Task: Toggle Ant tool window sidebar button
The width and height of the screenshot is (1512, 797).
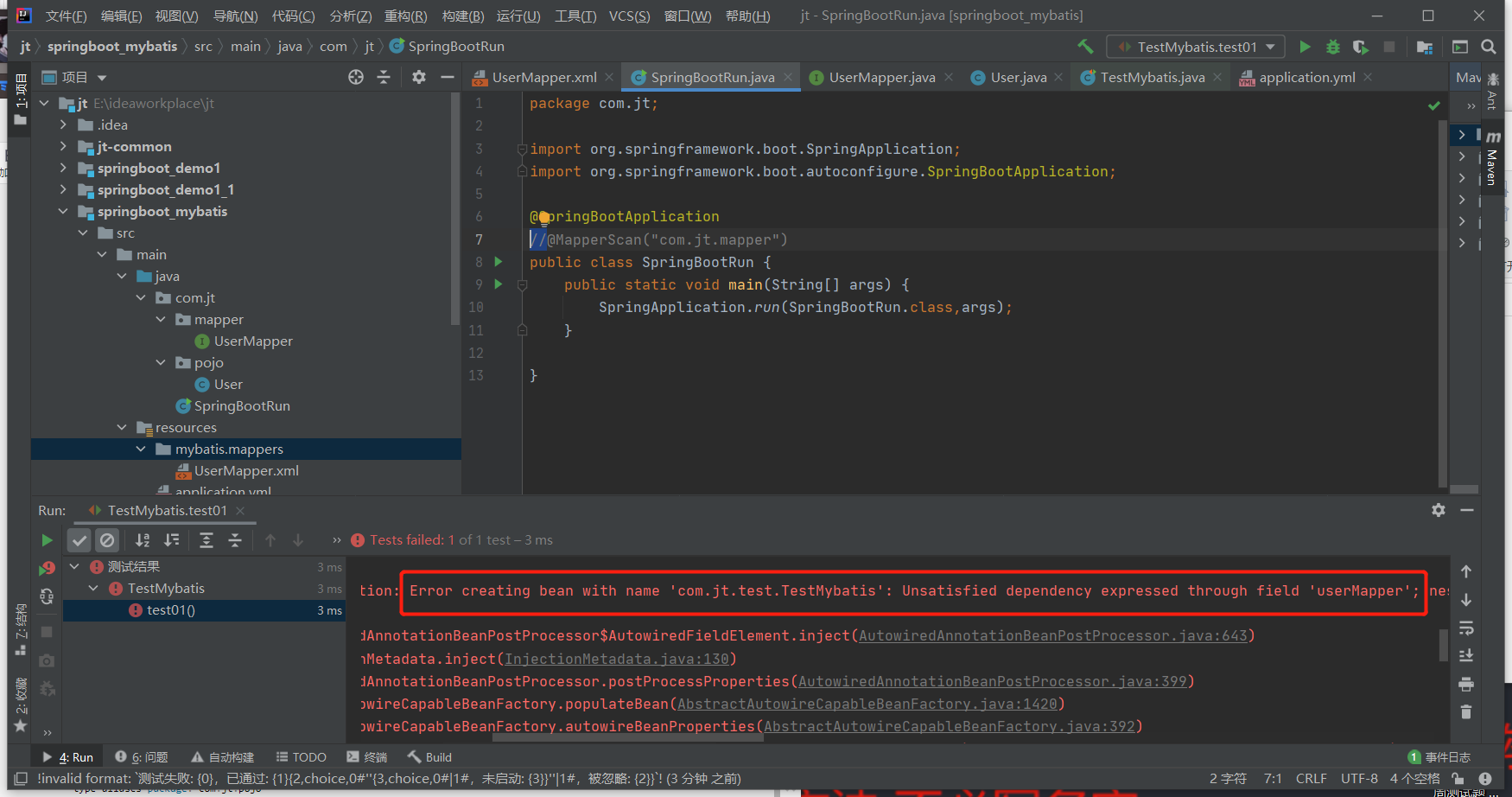Action: coord(1492,92)
